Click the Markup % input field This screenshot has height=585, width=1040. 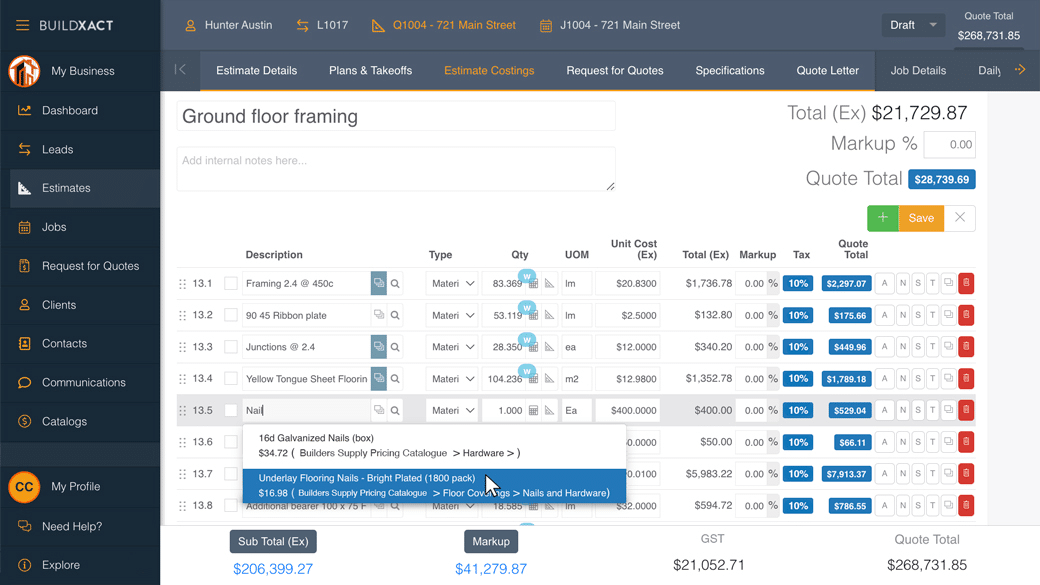click(x=949, y=145)
